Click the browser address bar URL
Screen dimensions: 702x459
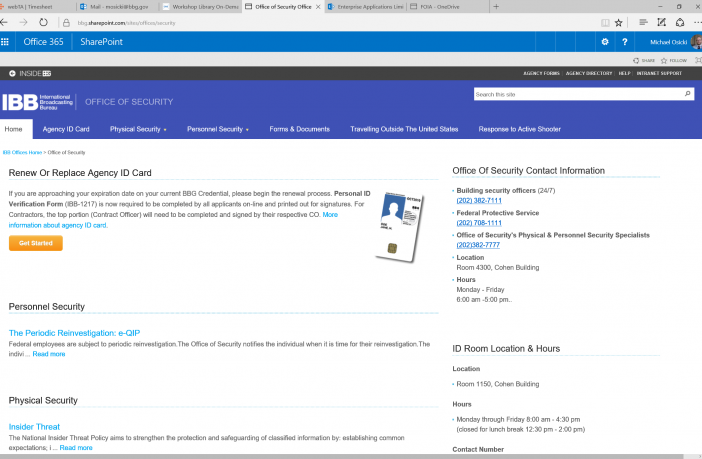click(x=127, y=23)
